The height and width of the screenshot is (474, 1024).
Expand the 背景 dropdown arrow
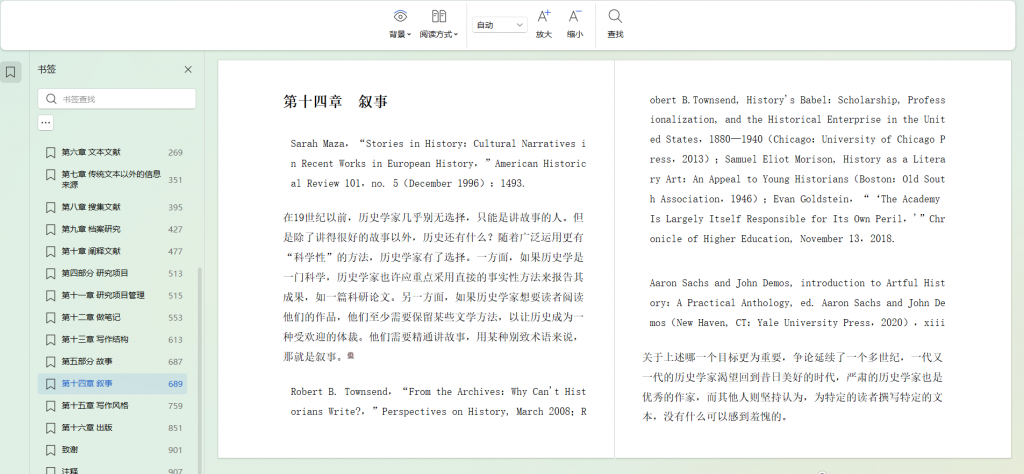tap(409, 35)
